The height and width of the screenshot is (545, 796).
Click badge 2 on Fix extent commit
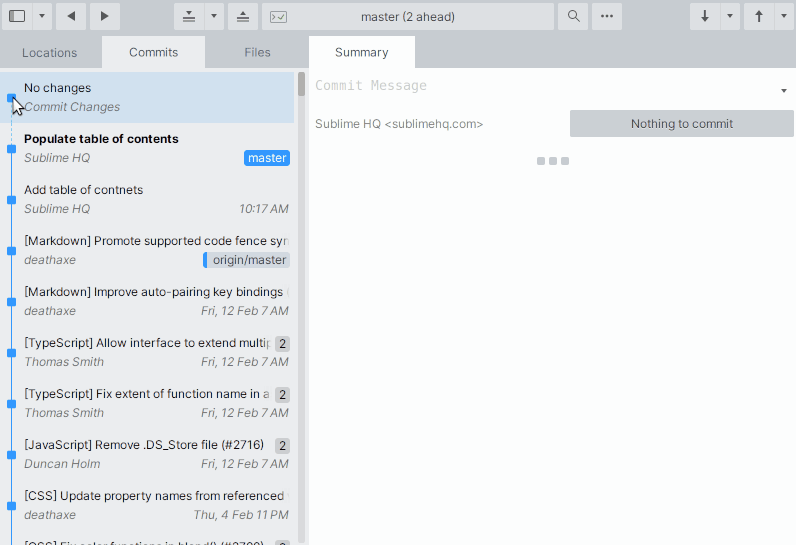tap(283, 395)
